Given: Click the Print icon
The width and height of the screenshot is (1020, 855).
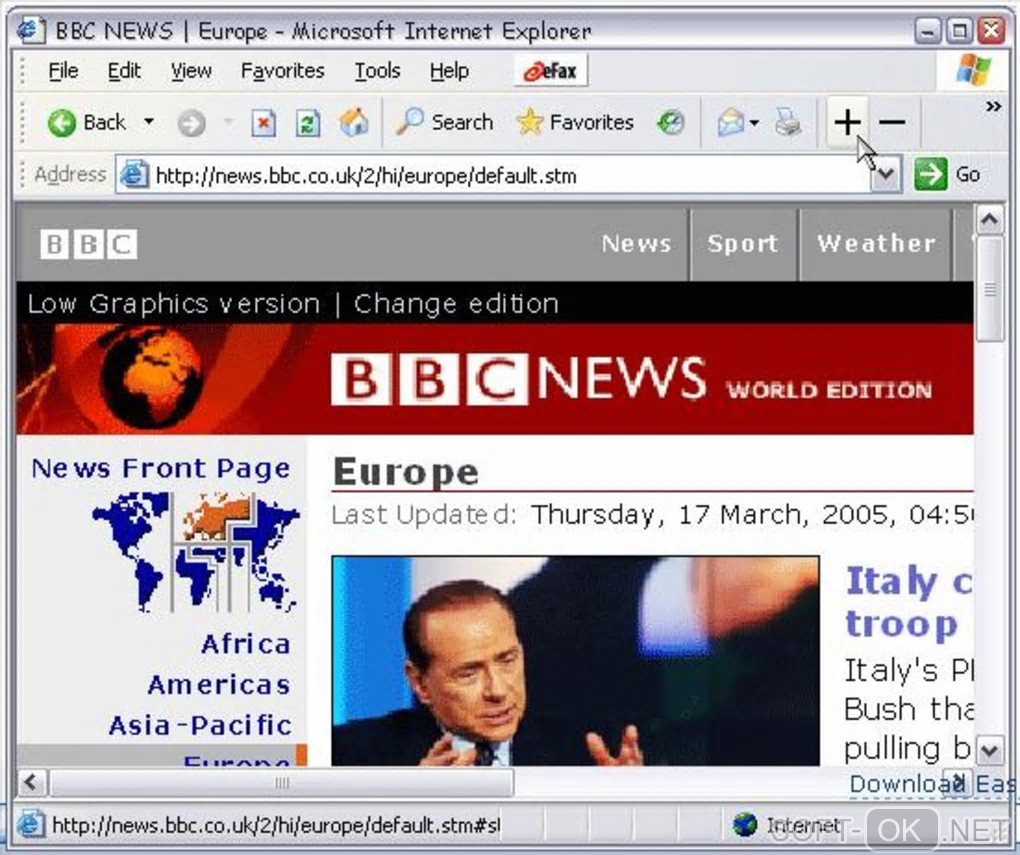Looking at the screenshot, I should point(788,122).
